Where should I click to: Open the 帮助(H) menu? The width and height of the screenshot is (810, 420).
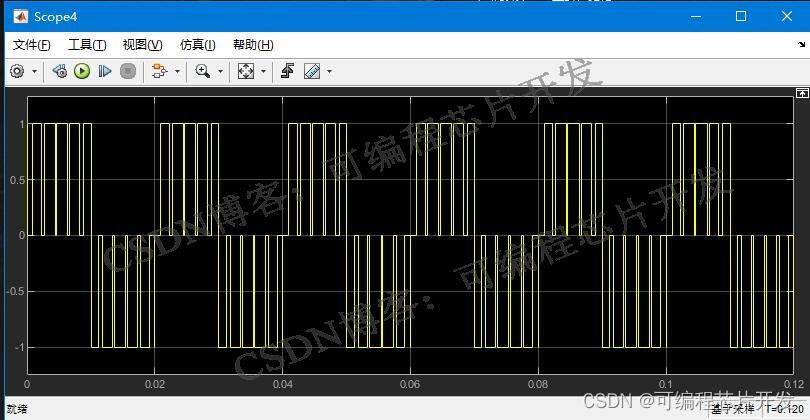tap(253, 45)
